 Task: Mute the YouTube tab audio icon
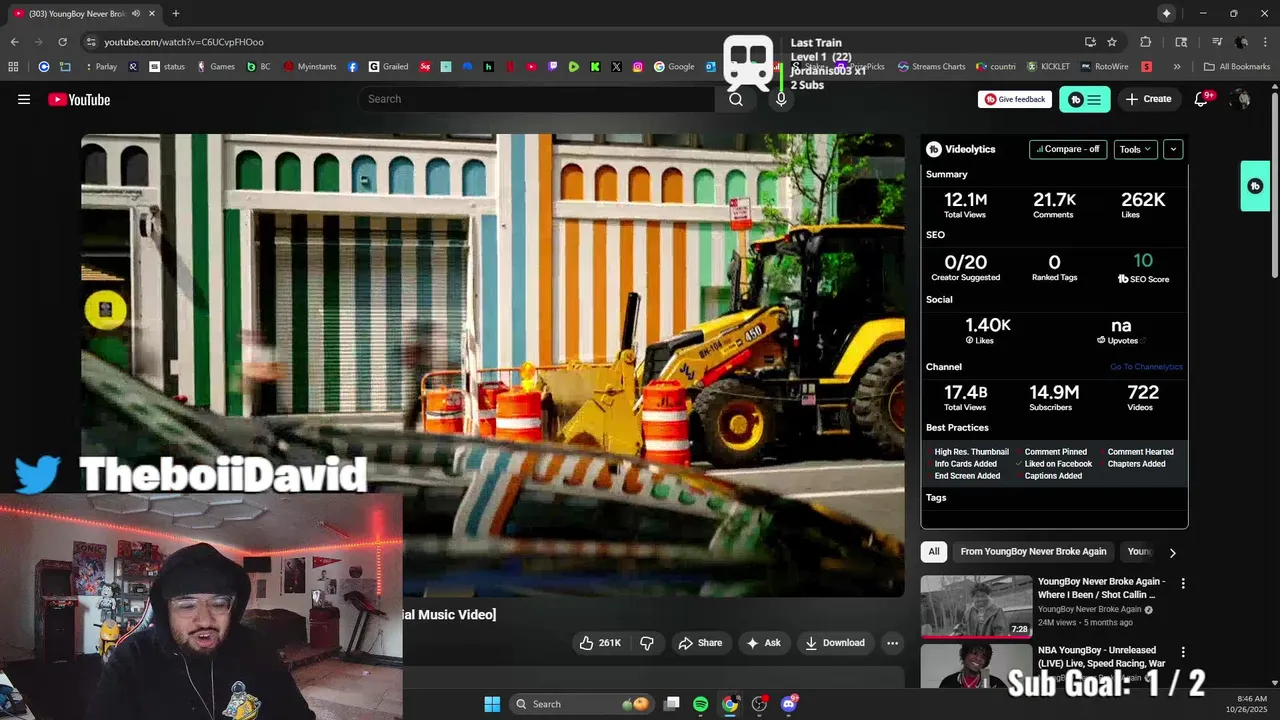(x=135, y=13)
